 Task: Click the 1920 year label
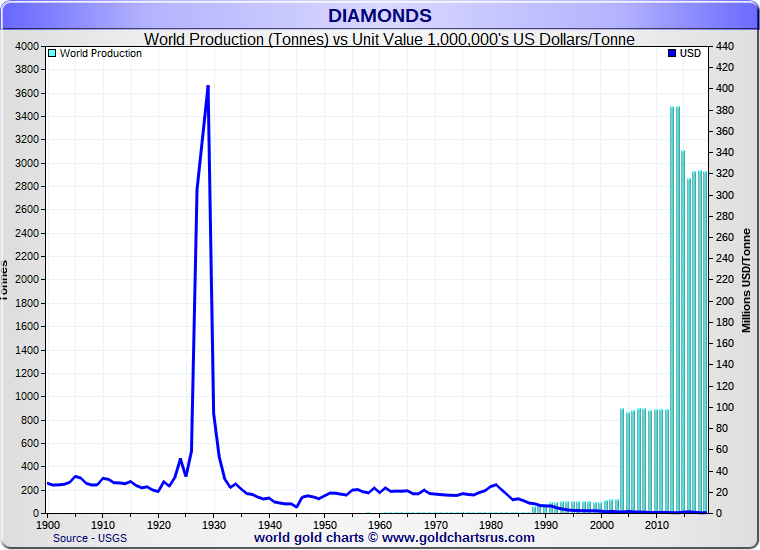pos(158,525)
